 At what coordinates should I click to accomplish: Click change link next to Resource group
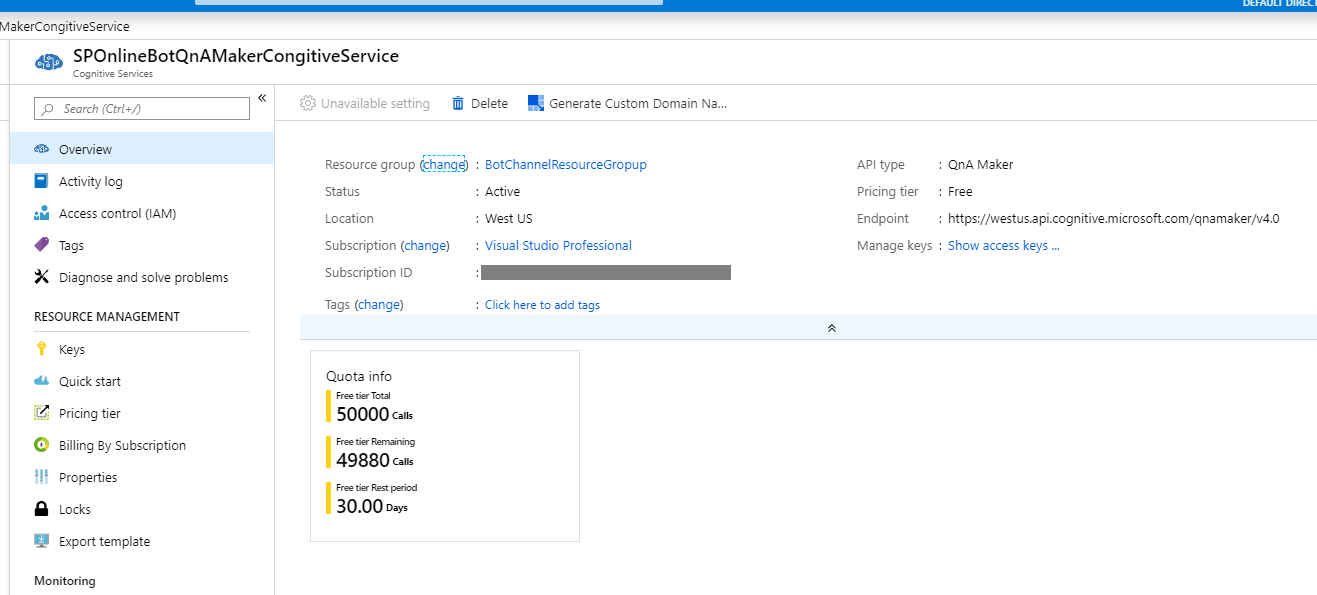click(444, 164)
